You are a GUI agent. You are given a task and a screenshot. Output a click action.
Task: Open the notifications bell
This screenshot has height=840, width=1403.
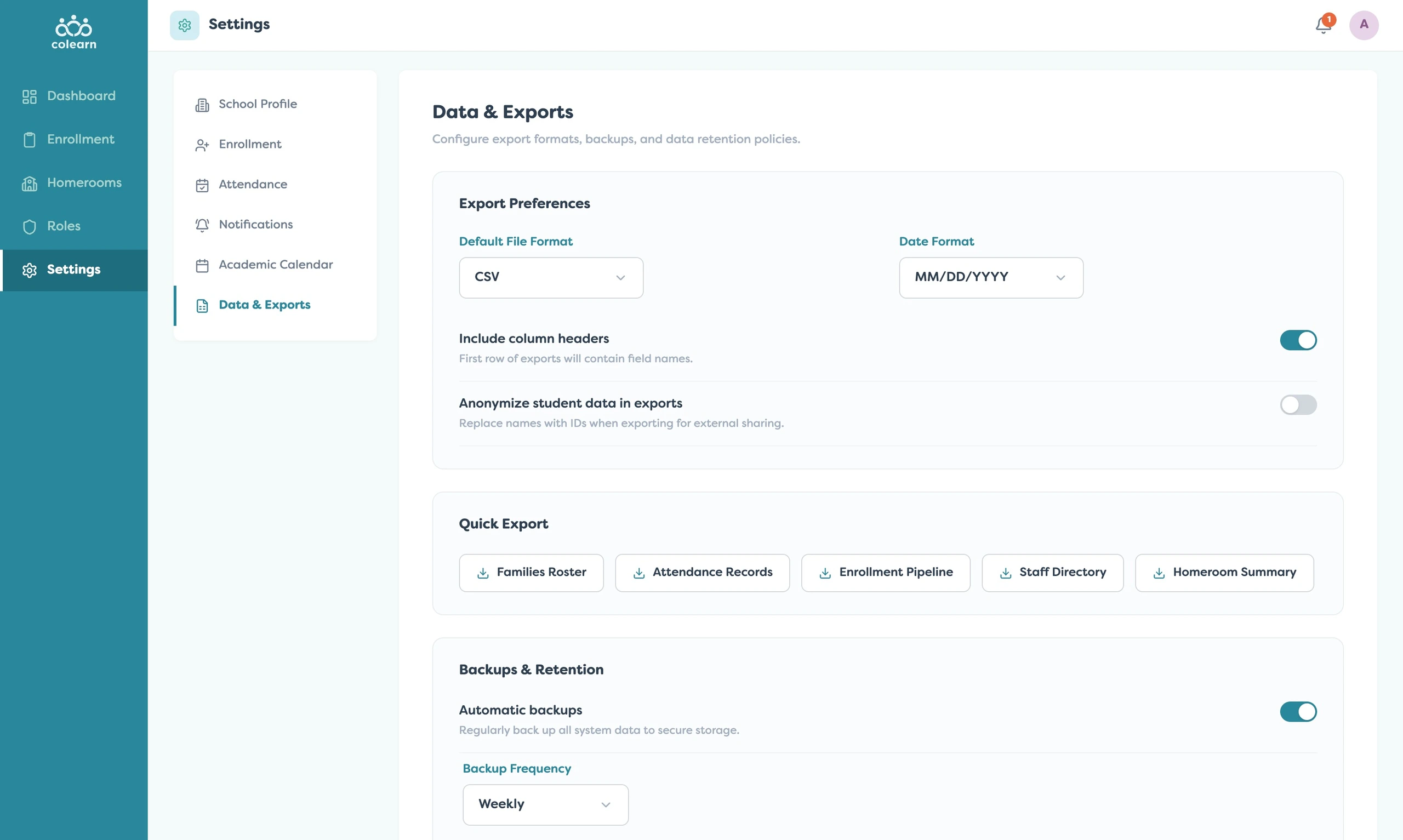pos(1322,25)
